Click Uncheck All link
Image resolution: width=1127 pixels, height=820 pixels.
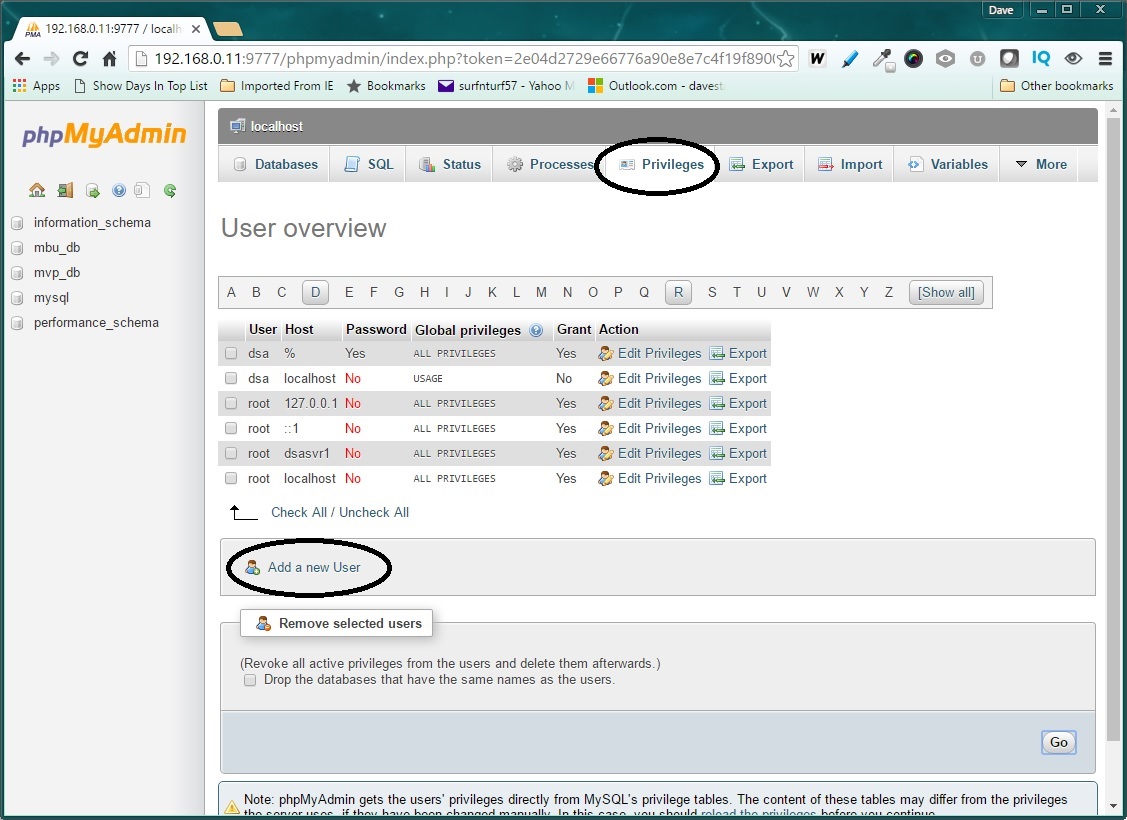[374, 512]
